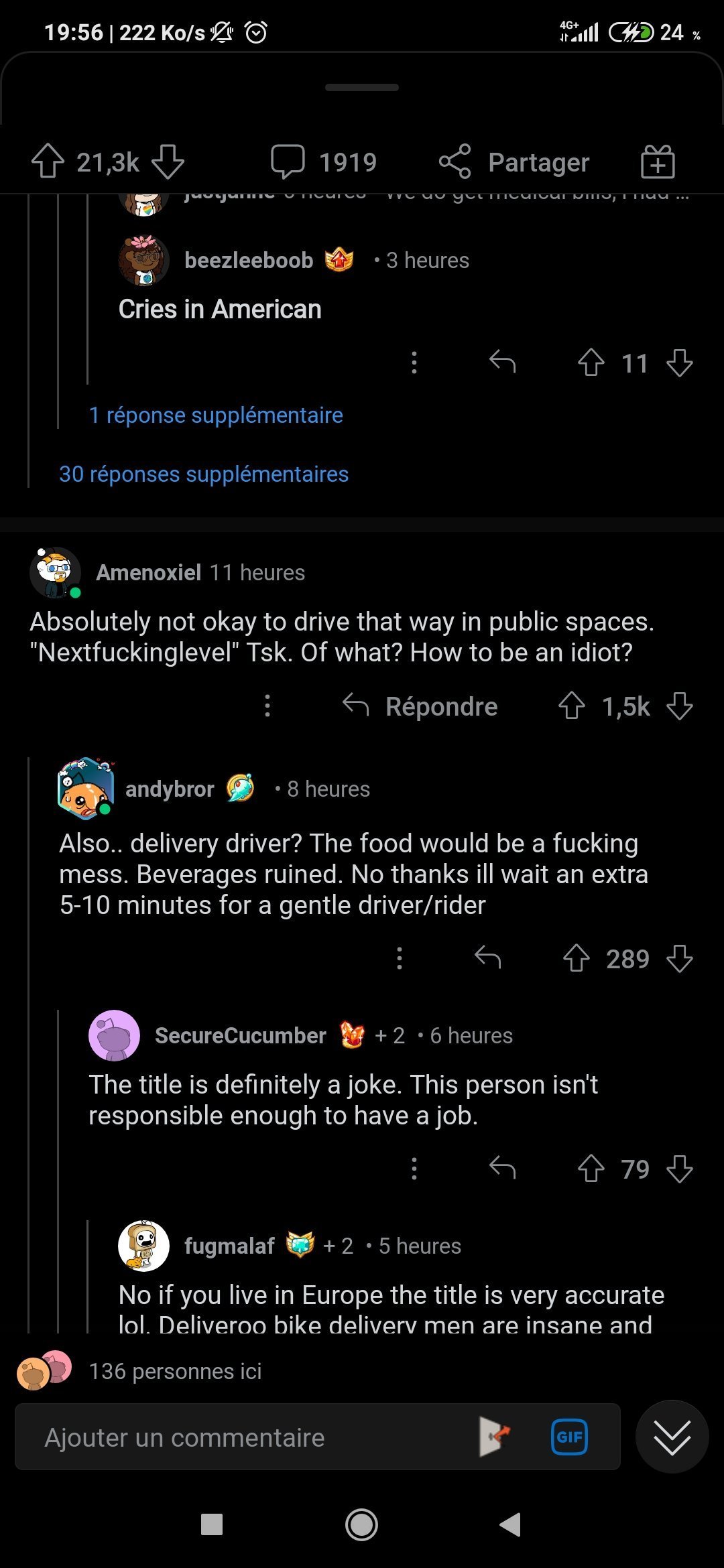This screenshot has height=1568, width=724.
Task: Downvote SecureCucumber's comment with 79
Action: (x=680, y=1169)
